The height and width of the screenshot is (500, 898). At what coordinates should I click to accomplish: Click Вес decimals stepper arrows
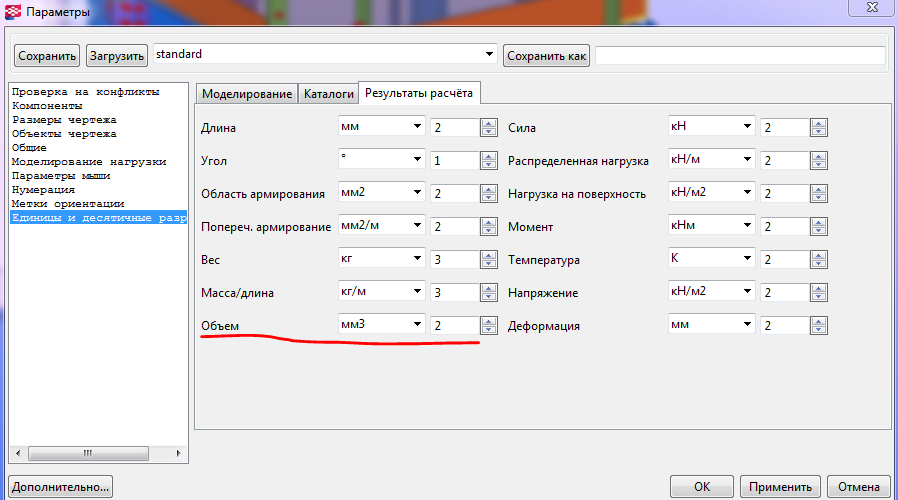click(x=489, y=259)
